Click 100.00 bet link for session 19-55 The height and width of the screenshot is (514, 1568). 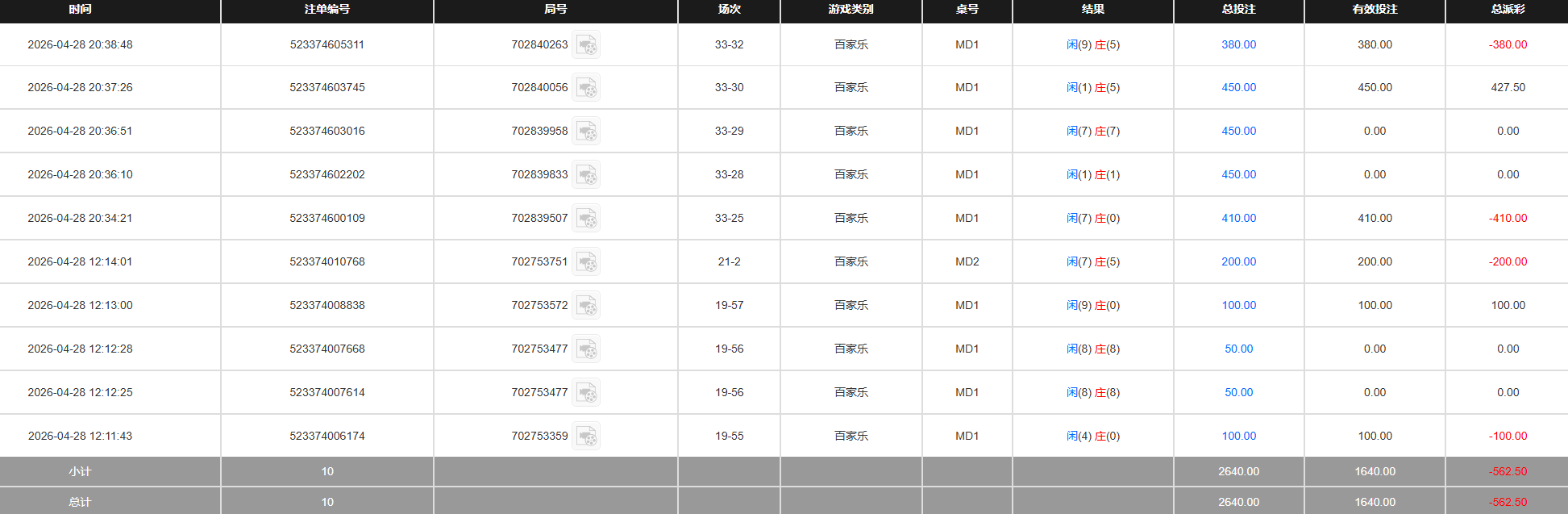[x=1238, y=436]
